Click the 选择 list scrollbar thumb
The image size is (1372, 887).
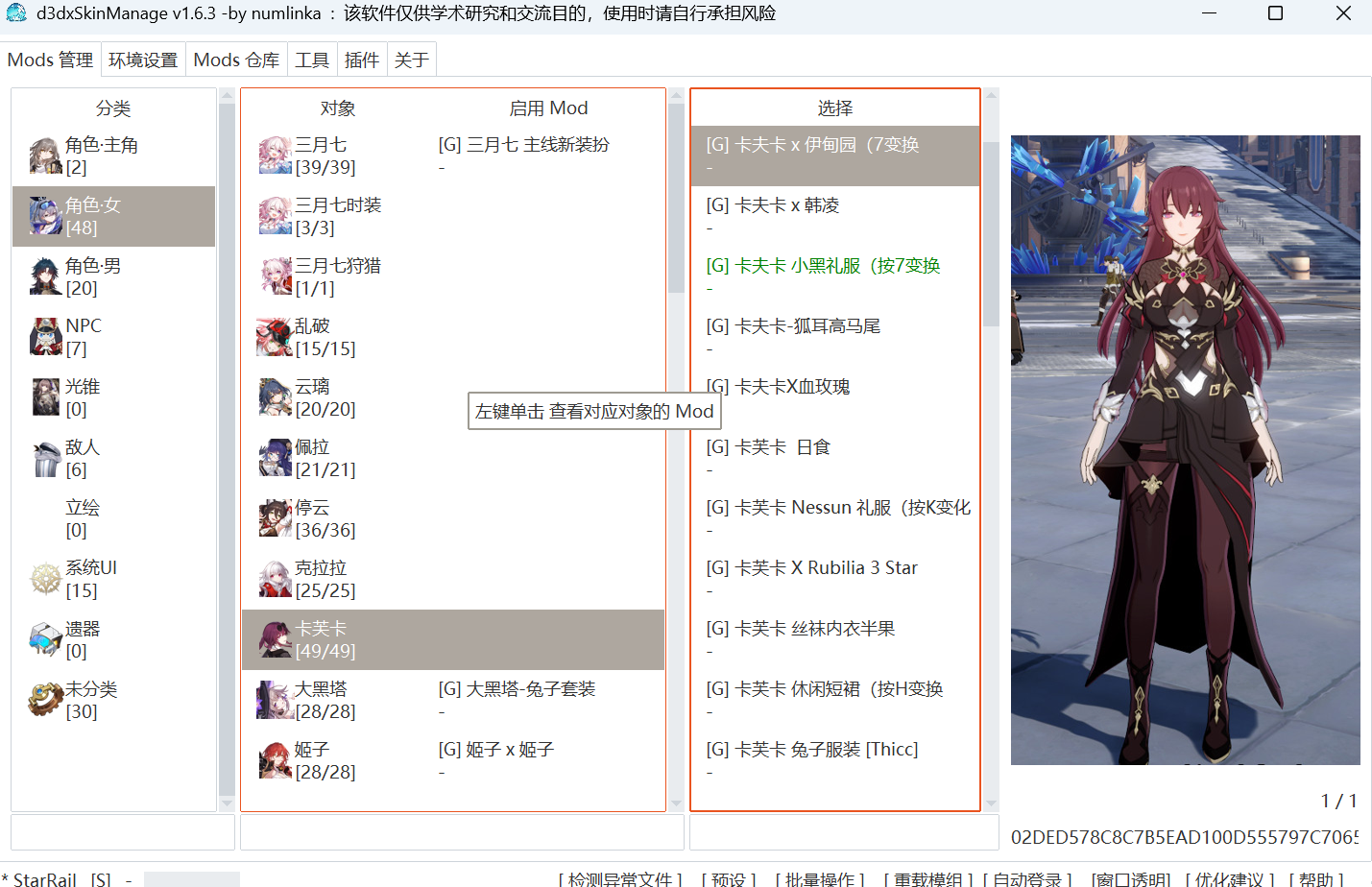pyautogui.click(x=991, y=233)
